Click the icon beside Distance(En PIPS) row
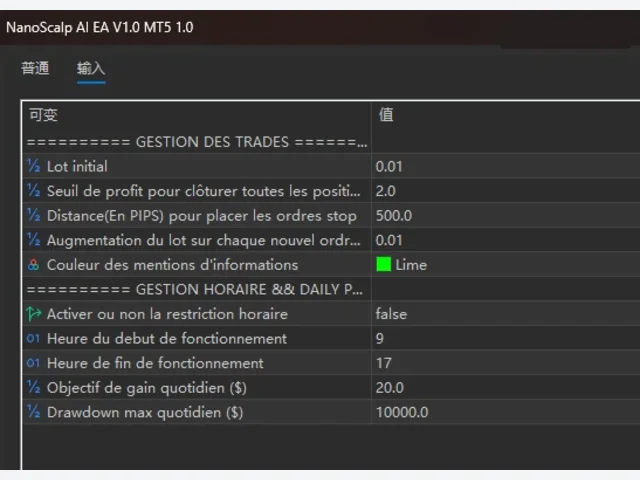Screen dimensions: 640x480 point(33,215)
